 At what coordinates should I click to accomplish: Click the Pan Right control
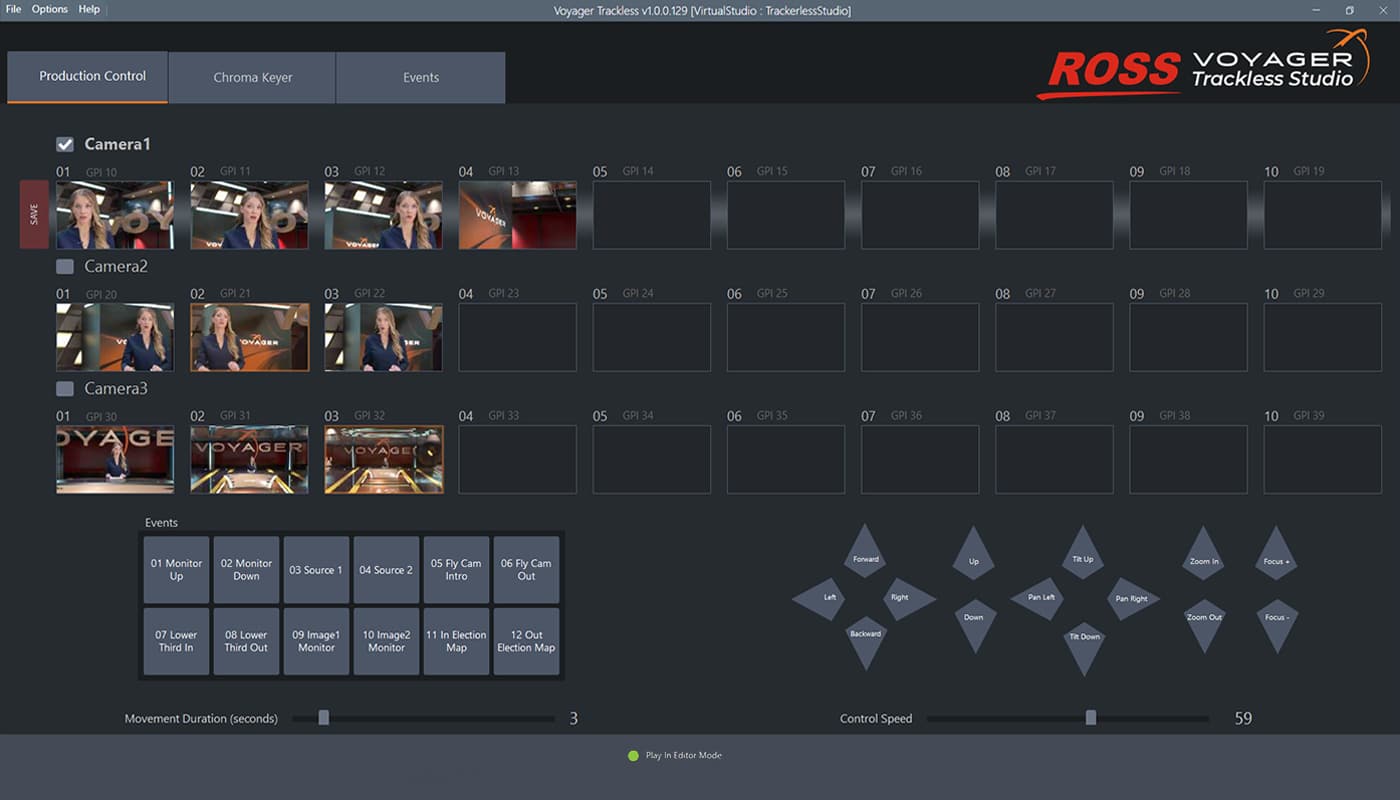pos(1133,598)
